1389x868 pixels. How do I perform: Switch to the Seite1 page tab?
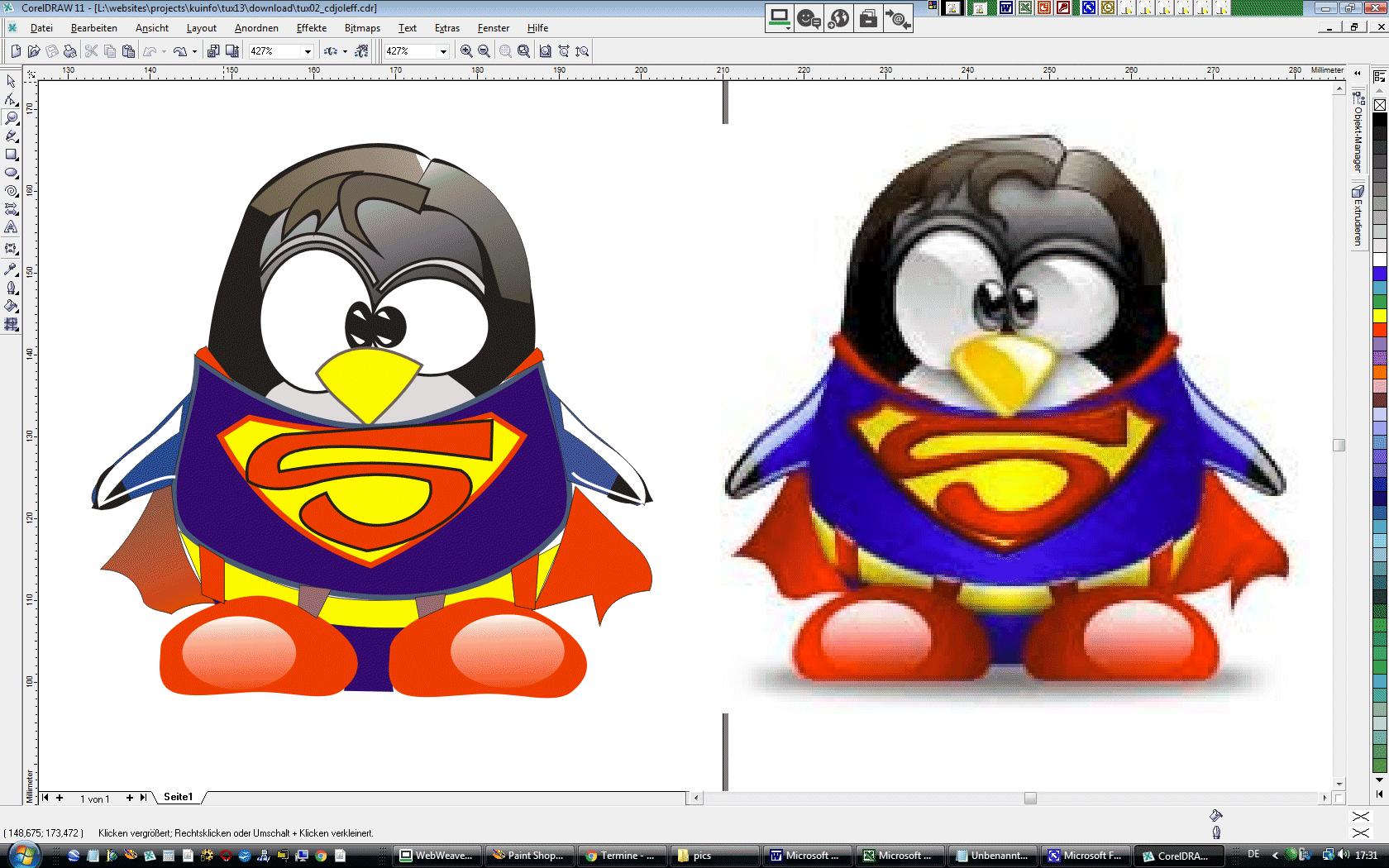(x=178, y=797)
